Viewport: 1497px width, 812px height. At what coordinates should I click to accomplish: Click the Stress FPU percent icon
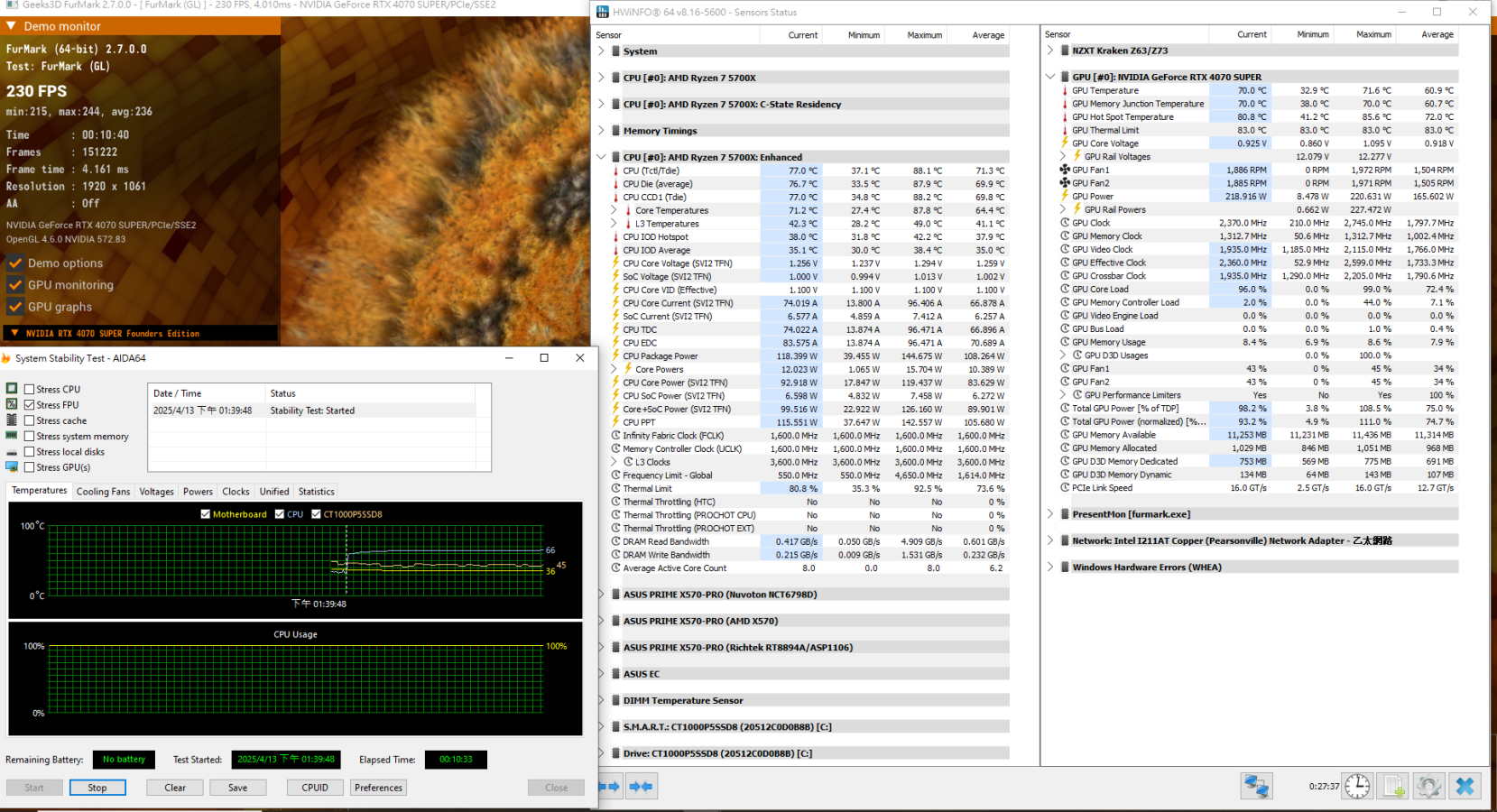point(12,404)
